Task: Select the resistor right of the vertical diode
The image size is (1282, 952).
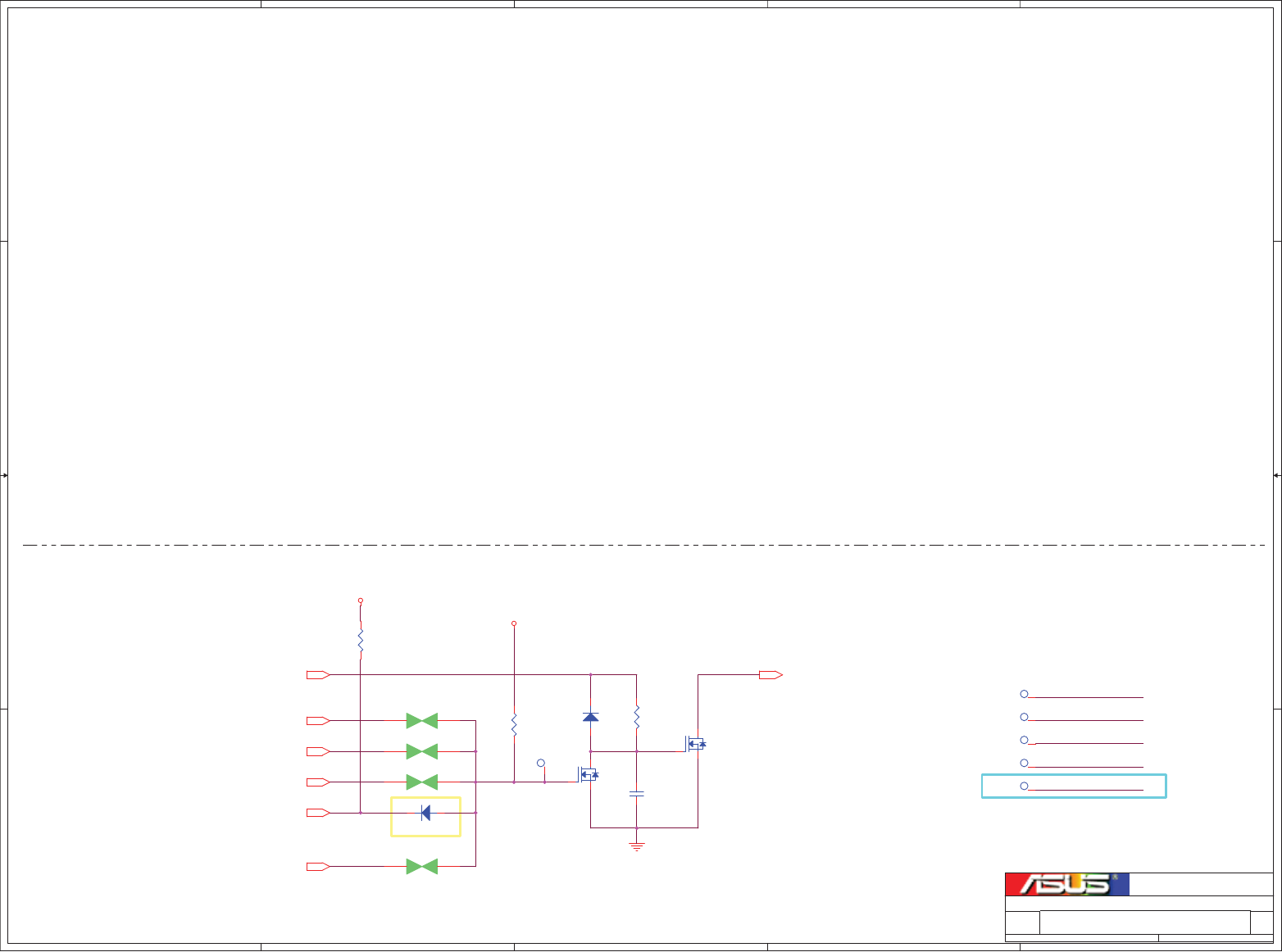Action: (x=637, y=717)
